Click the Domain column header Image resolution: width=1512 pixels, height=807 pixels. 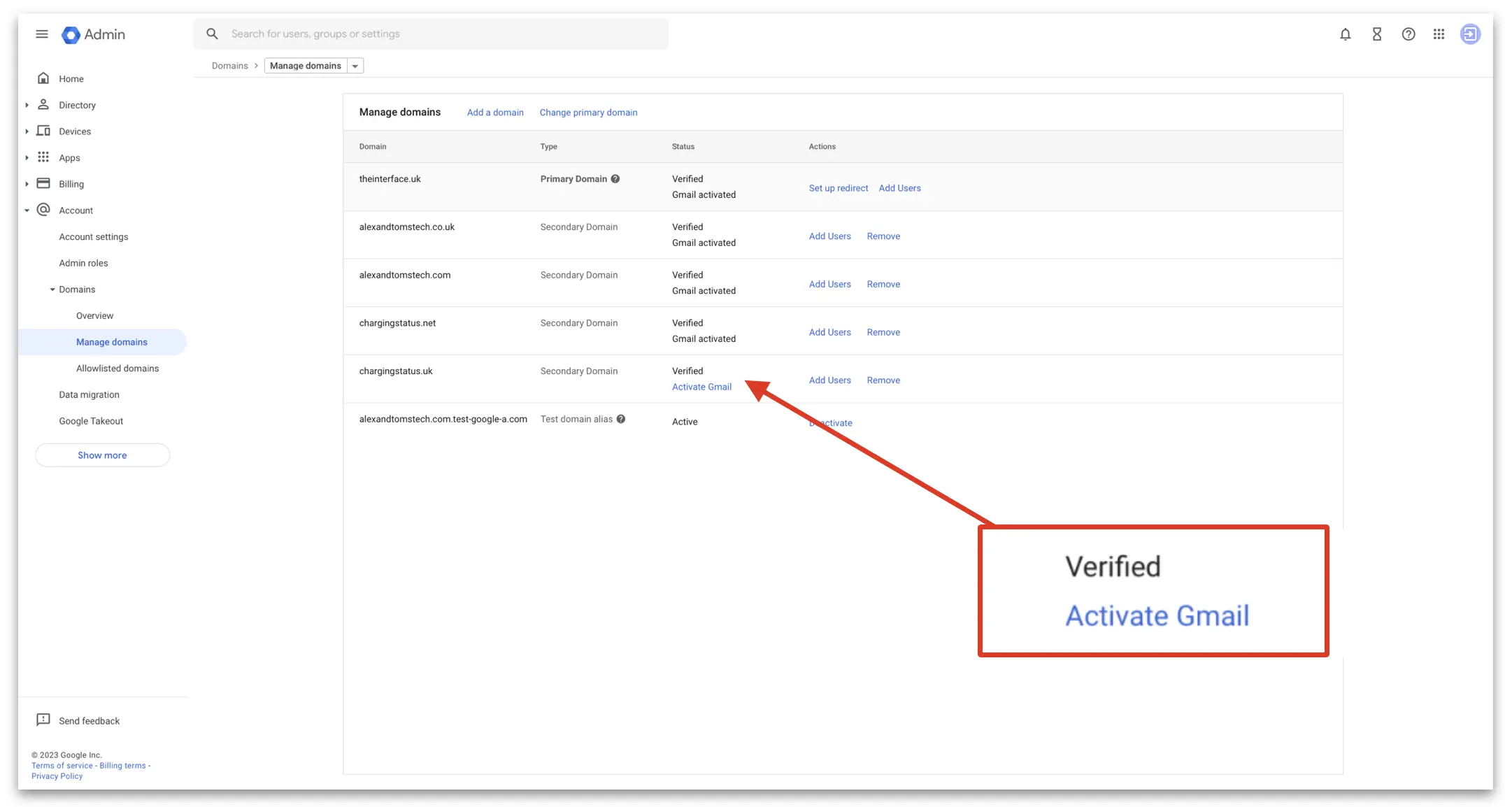[x=372, y=147]
